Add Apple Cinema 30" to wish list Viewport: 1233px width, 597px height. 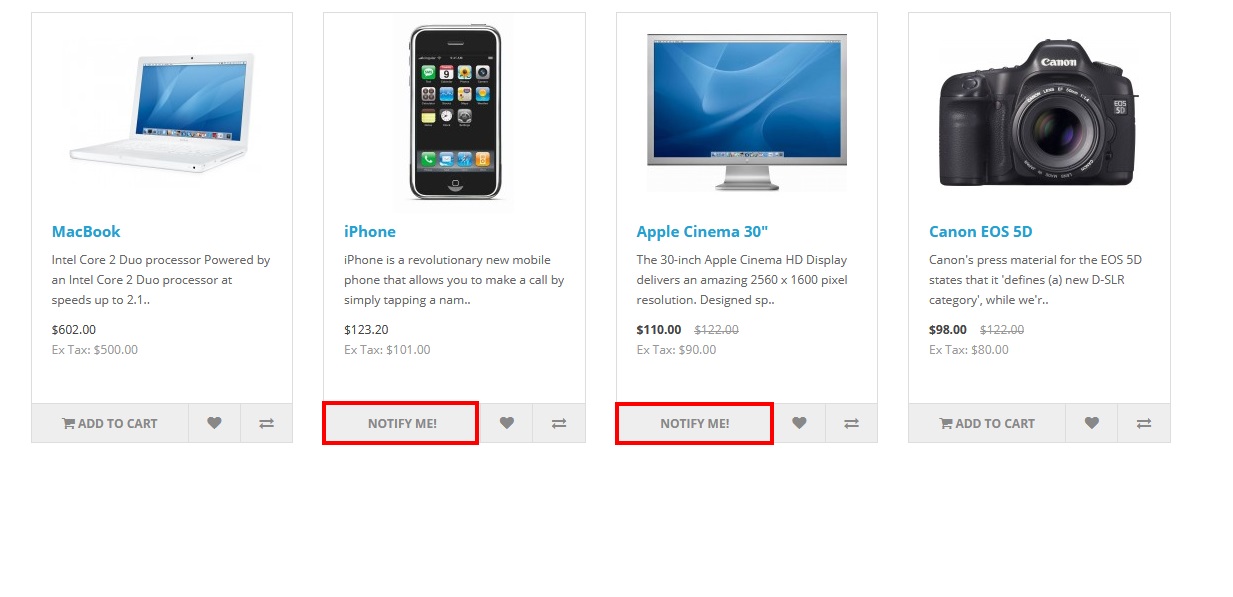[799, 423]
